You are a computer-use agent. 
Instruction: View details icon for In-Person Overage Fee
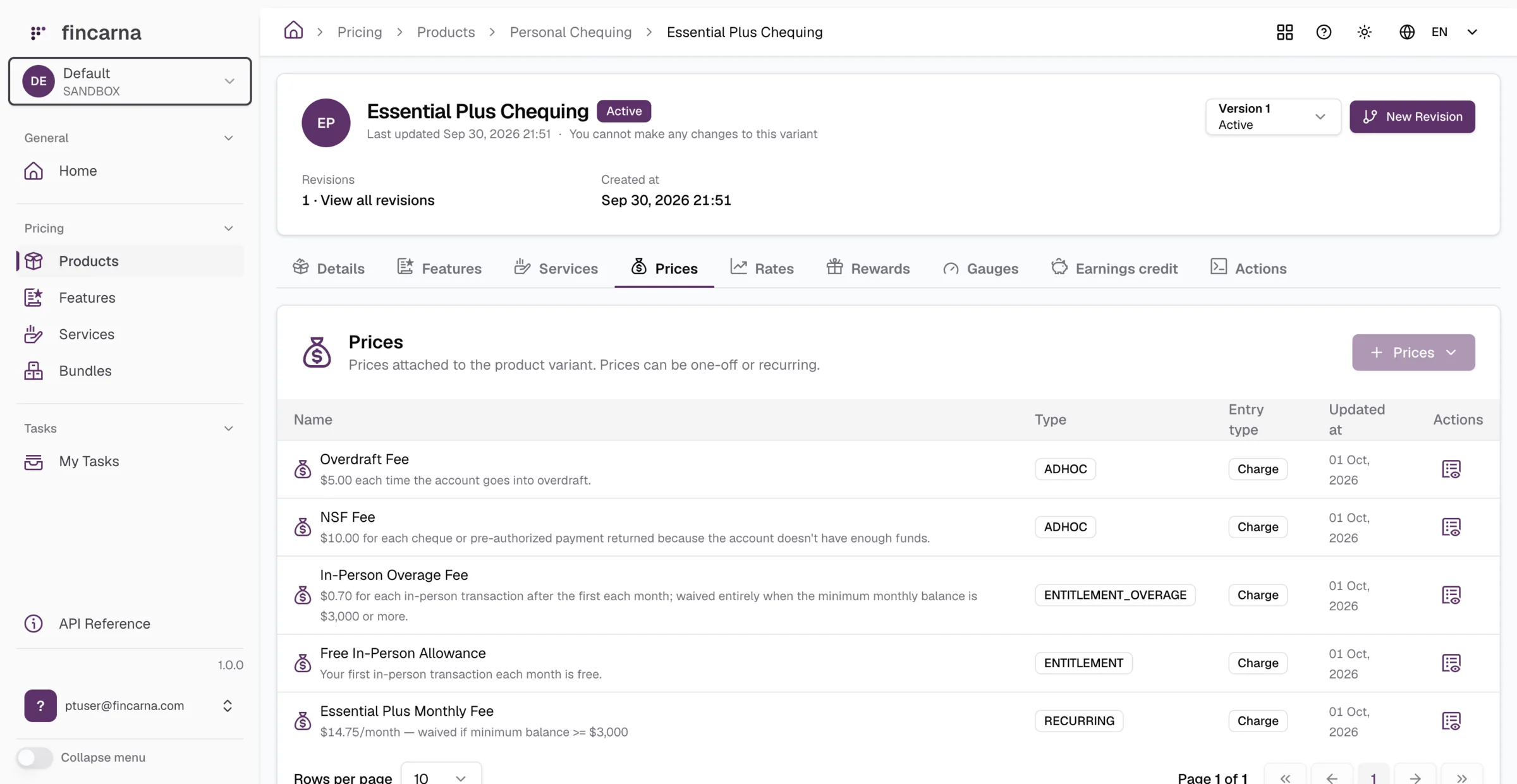(1451, 595)
